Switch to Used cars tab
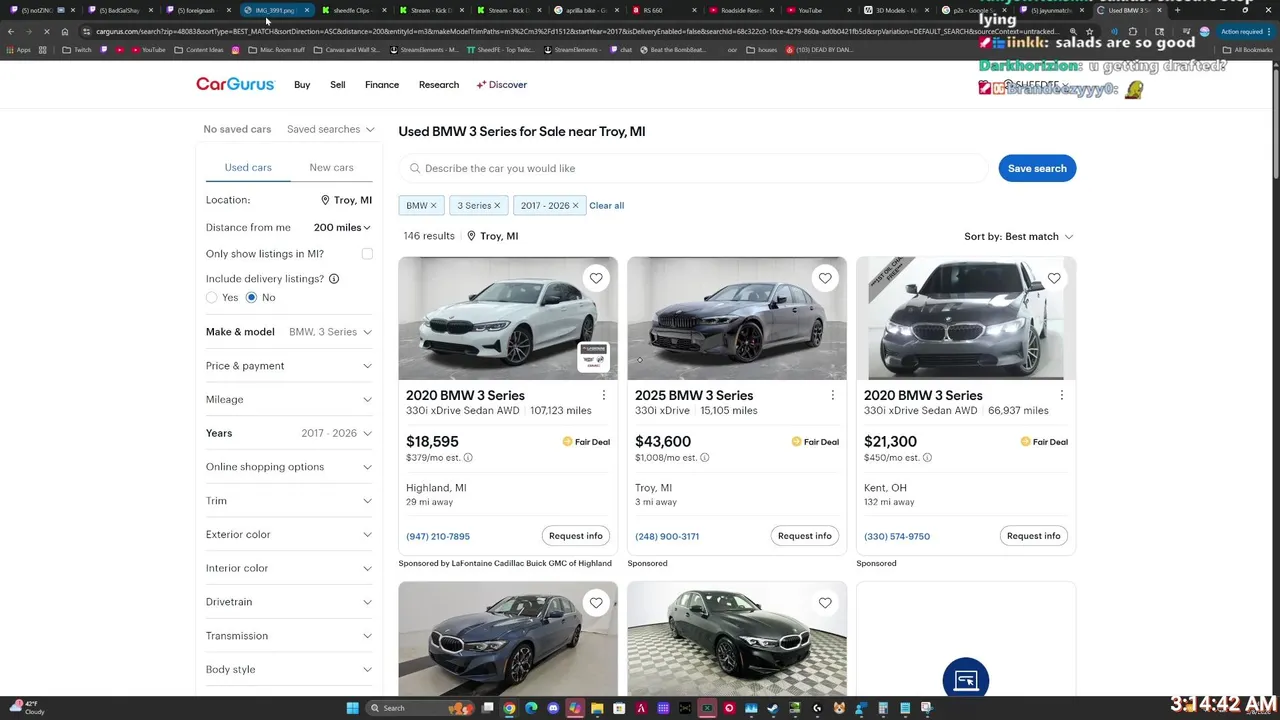The height and width of the screenshot is (720, 1280). pos(248,168)
